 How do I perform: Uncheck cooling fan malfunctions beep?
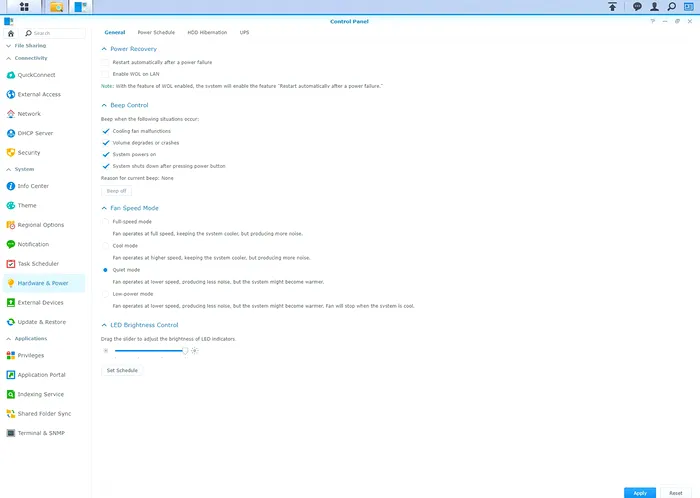tap(106, 131)
